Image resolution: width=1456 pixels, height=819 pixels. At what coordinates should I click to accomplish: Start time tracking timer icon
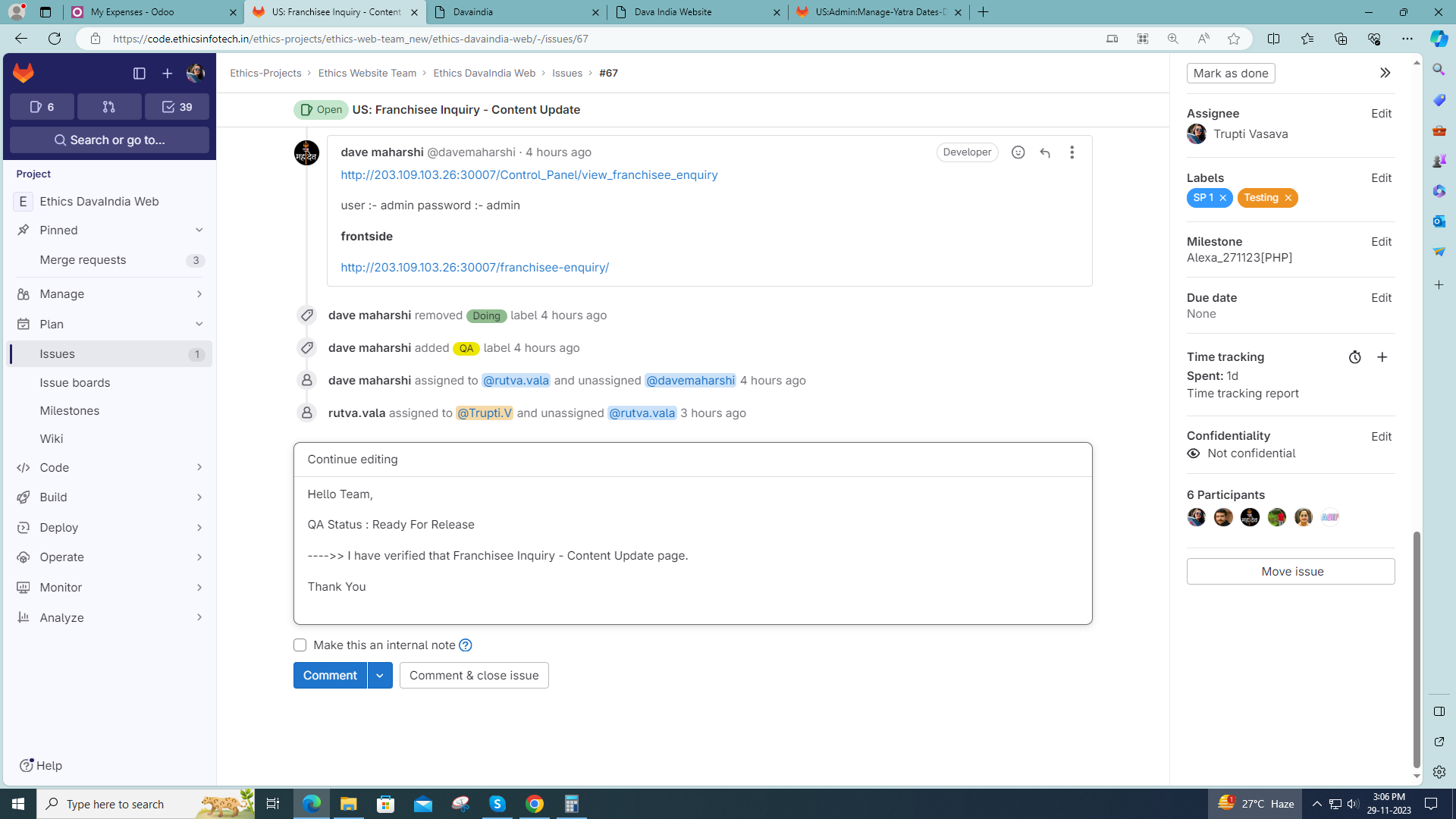point(1354,357)
